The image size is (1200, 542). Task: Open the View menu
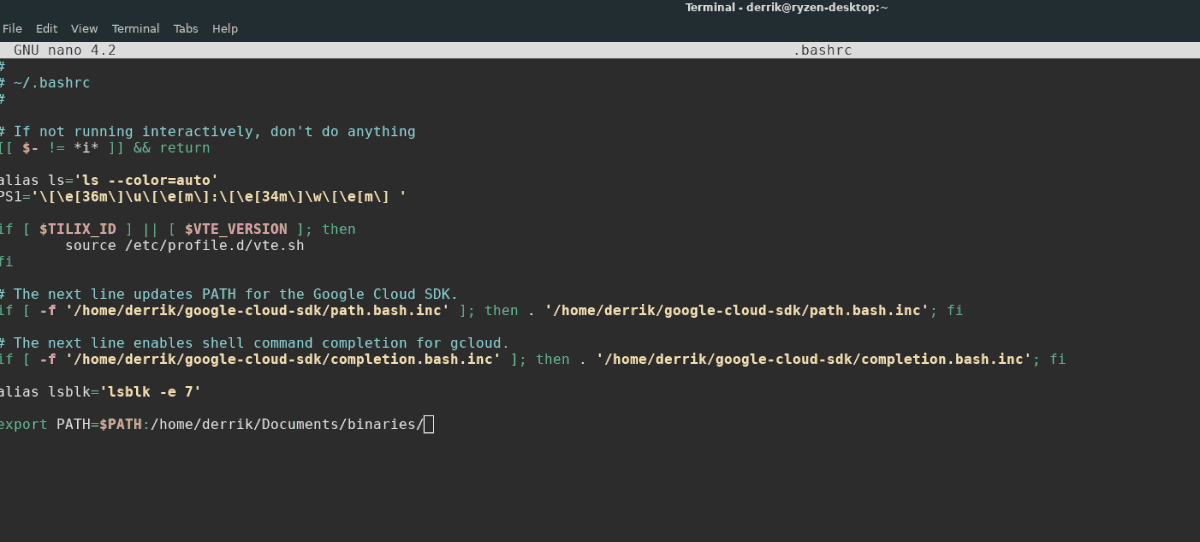pyautogui.click(x=84, y=29)
